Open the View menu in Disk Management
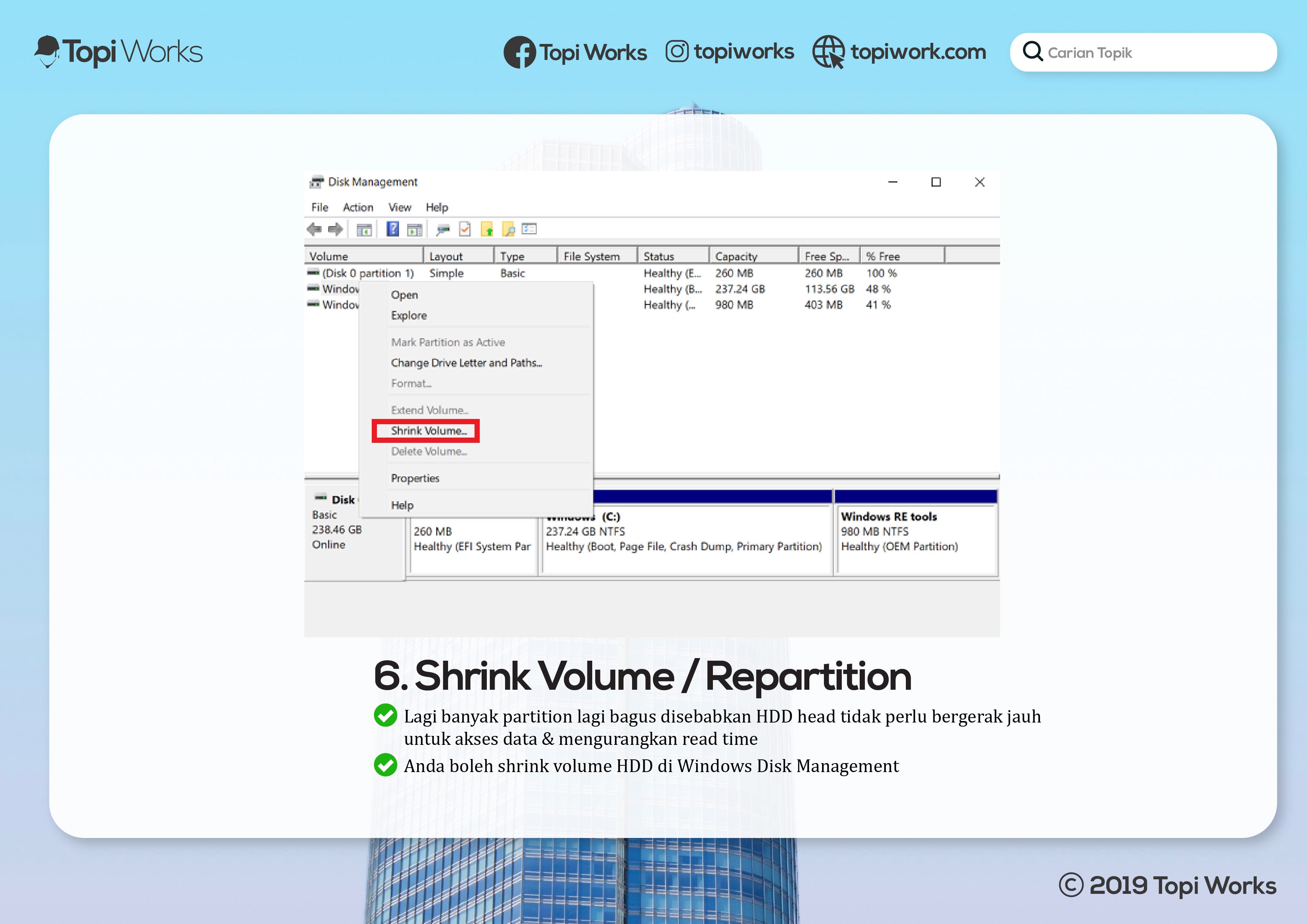 coord(399,207)
